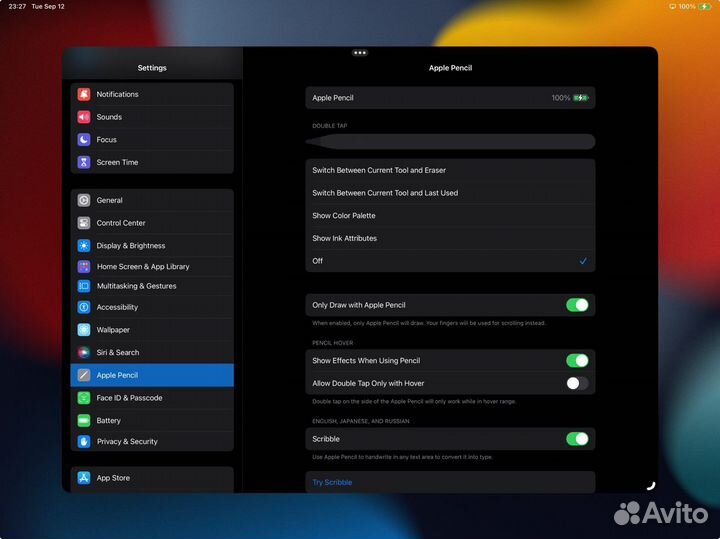Open Control Center switches icon
The image size is (720, 539).
[x=84, y=223]
